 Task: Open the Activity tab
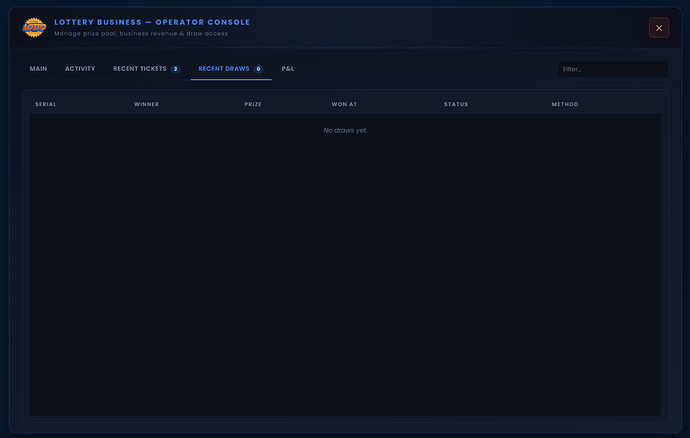[x=80, y=69]
